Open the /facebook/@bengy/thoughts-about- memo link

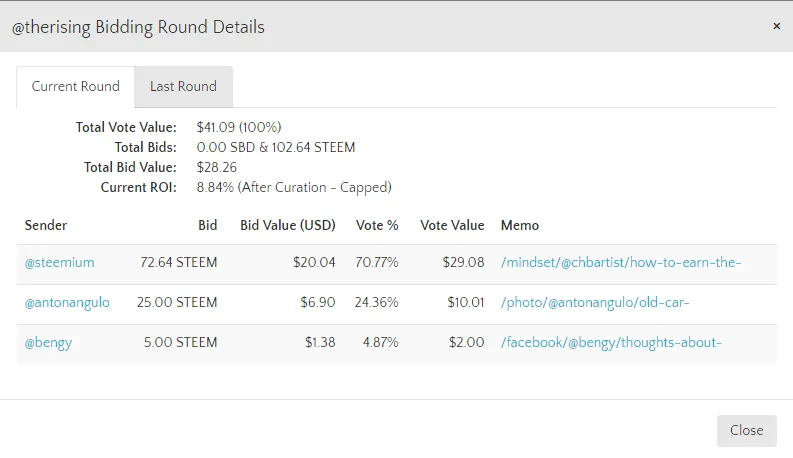pos(611,343)
